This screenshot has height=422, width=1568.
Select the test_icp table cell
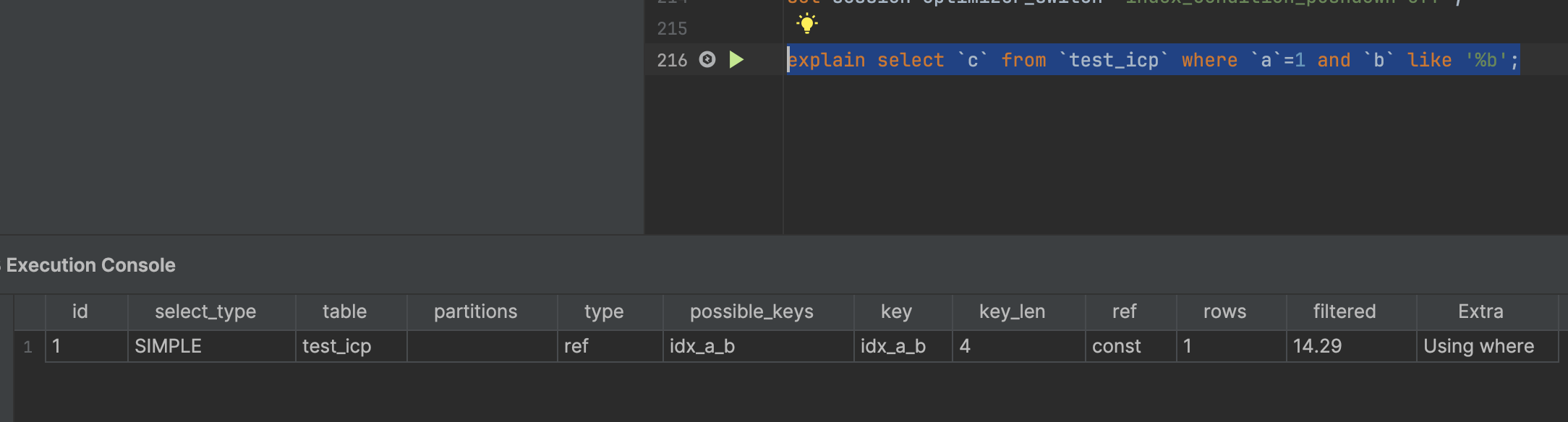[x=351, y=346]
